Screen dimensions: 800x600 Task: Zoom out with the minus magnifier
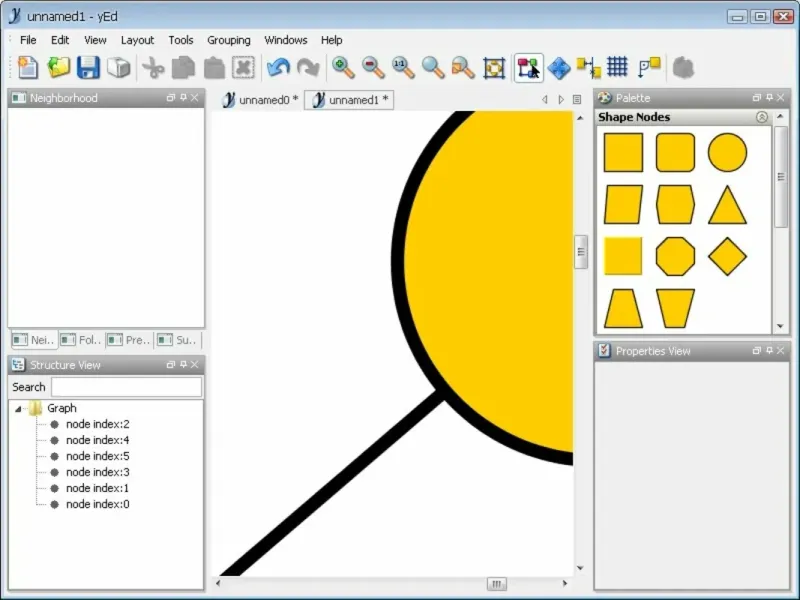[373, 68]
